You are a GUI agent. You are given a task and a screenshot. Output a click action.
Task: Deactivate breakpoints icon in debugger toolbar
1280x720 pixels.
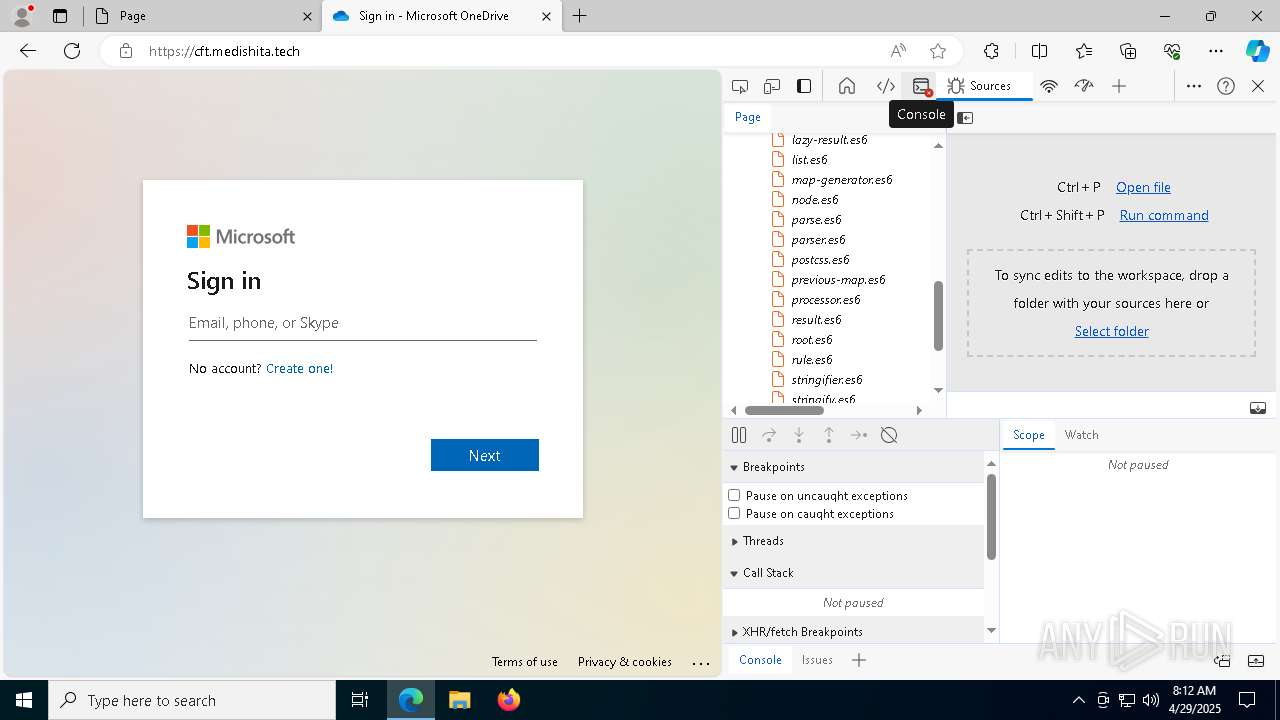coord(889,435)
